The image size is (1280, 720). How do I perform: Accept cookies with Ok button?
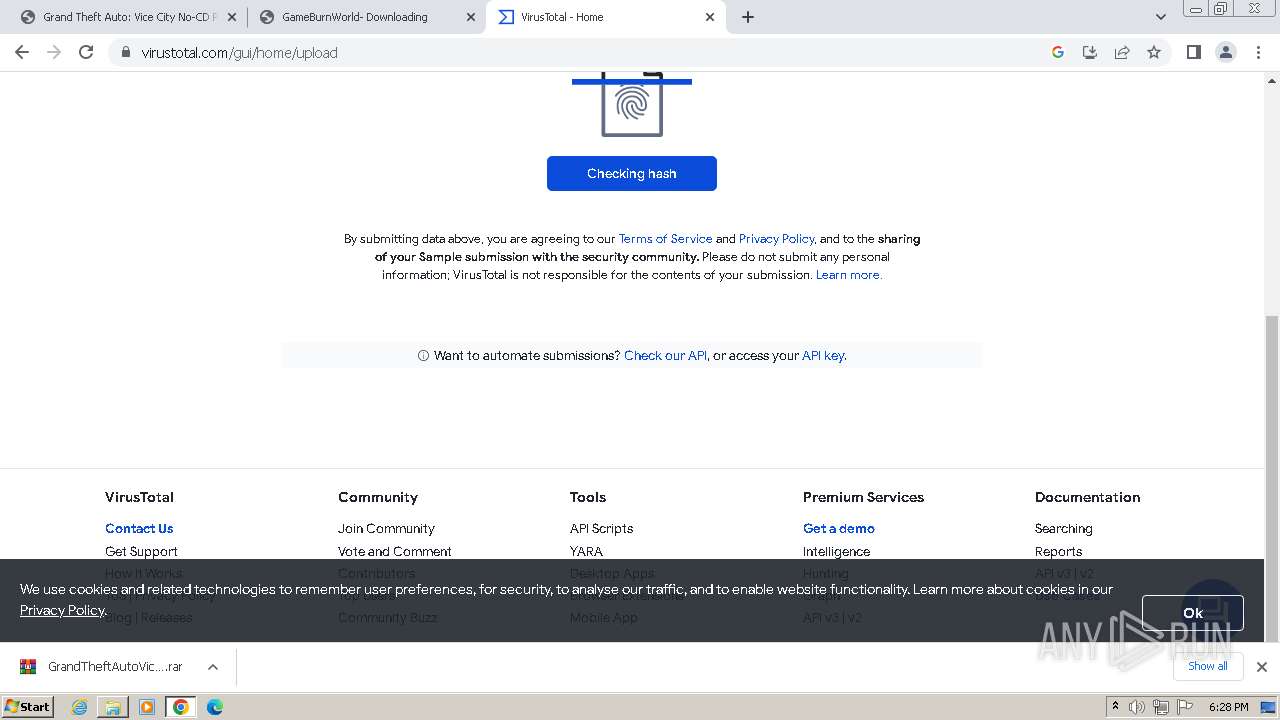[x=1193, y=613]
